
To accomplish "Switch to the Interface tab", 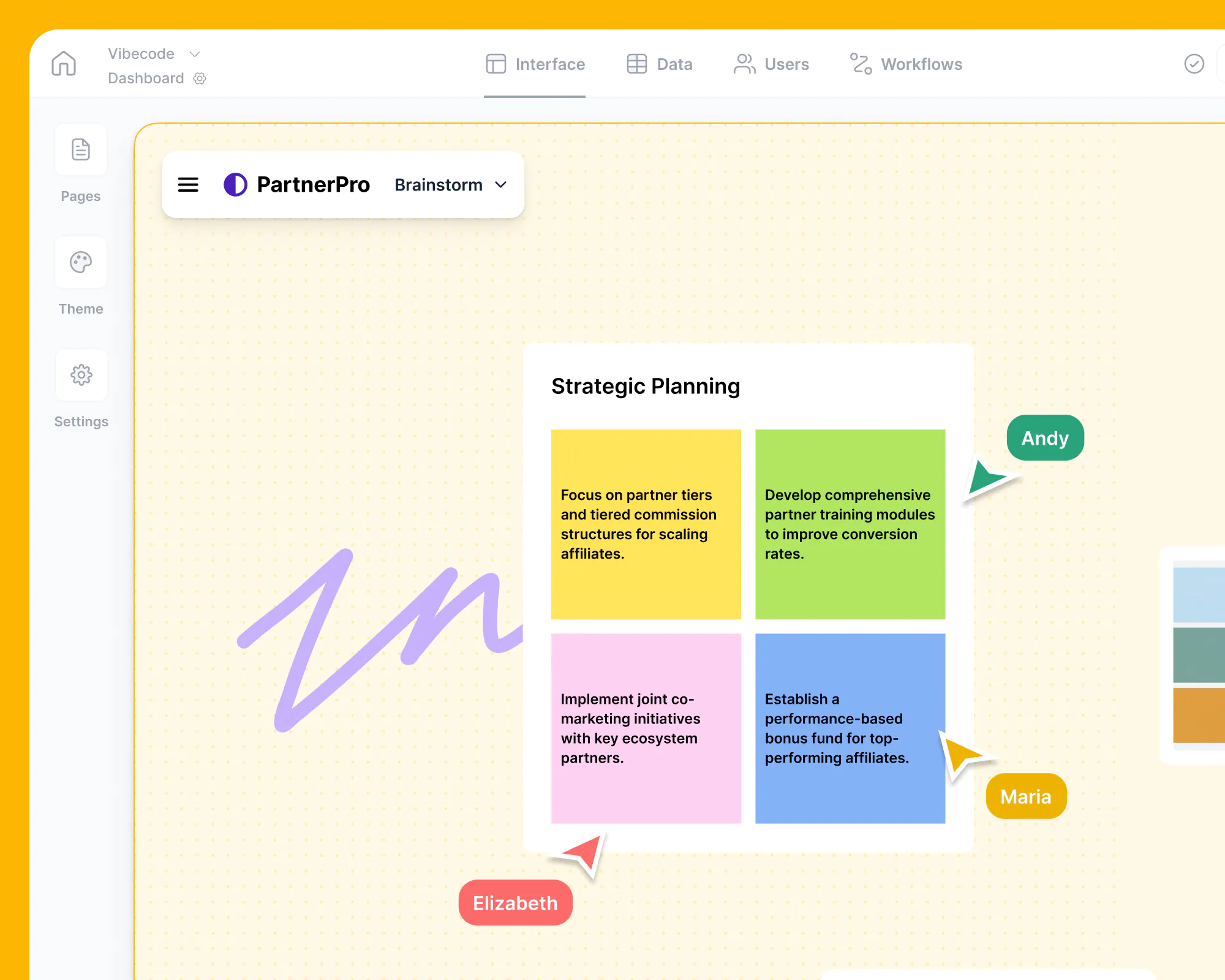I will (x=535, y=64).
